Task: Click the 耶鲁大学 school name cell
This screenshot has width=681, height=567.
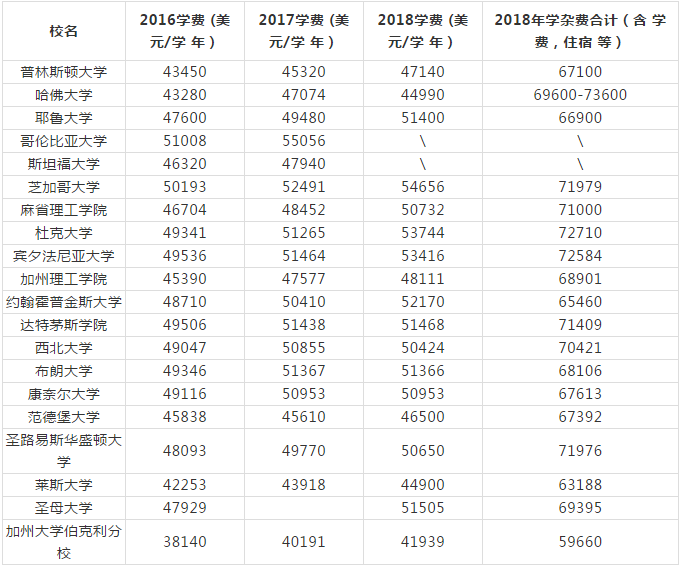Action: tap(63, 118)
